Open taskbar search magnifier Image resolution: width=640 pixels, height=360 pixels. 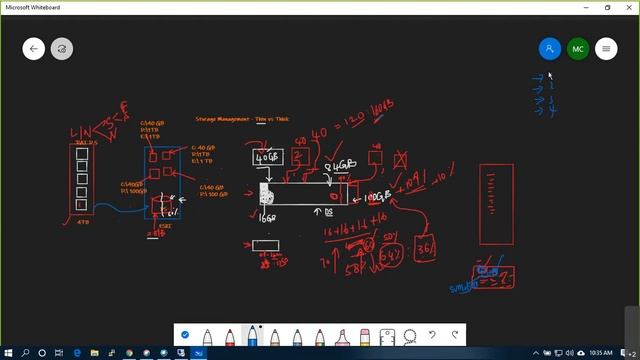(25, 353)
